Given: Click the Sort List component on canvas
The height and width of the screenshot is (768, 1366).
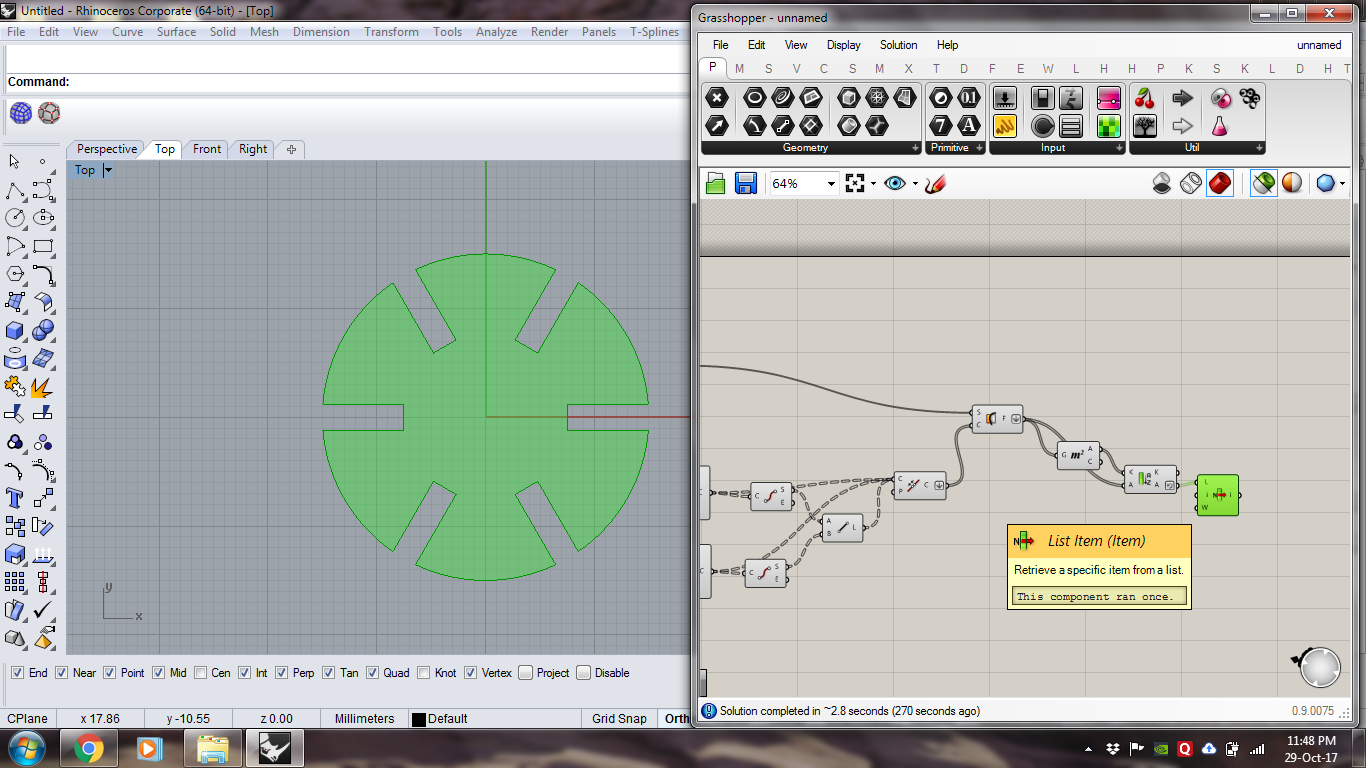Looking at the screenshot, I should click(1150, 479).
